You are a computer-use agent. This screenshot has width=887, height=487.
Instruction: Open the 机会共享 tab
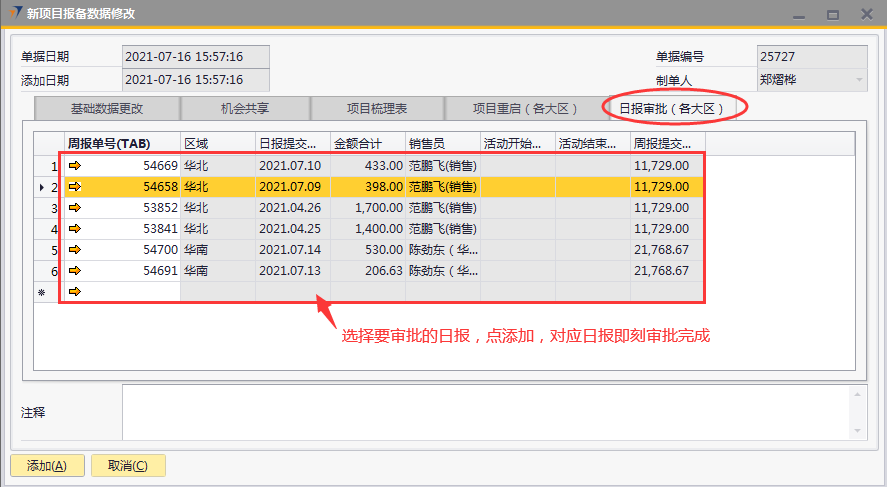click(x=244, y=108)
